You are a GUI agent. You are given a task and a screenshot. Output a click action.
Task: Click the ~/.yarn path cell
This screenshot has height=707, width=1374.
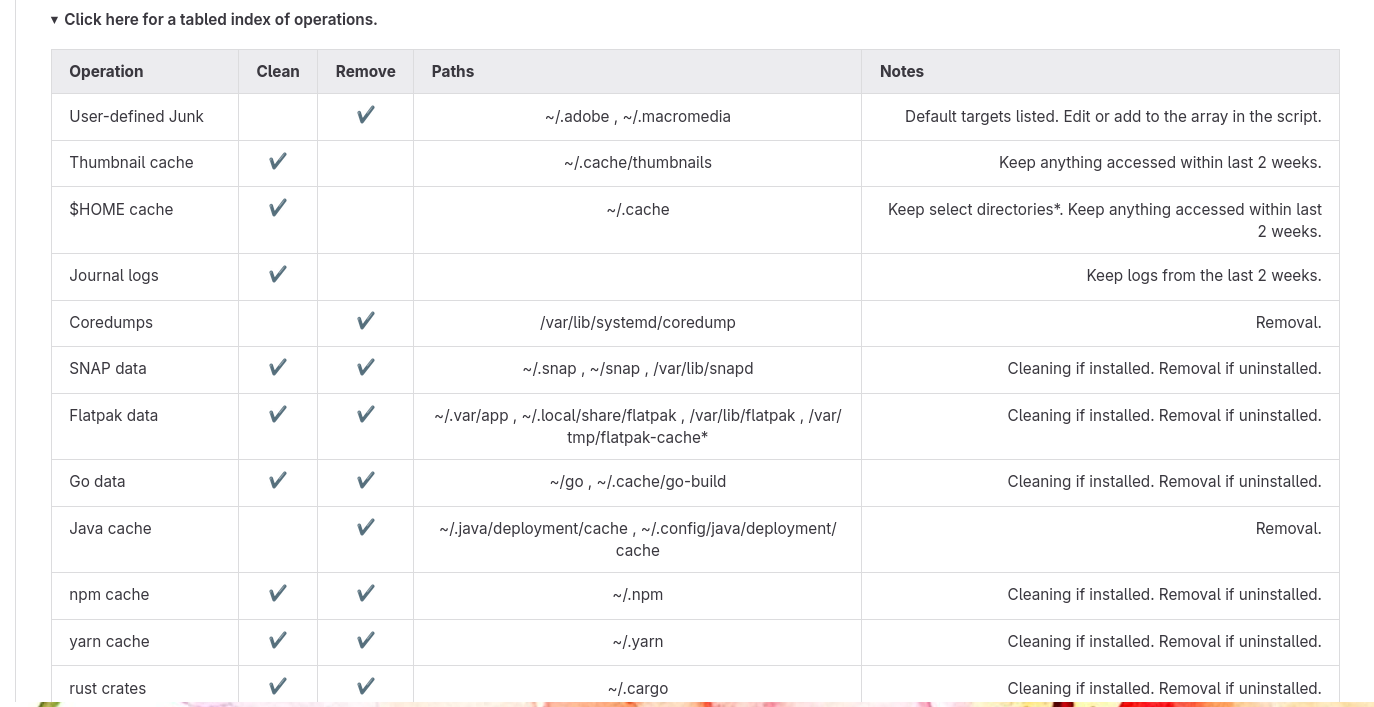click(638, 643)
